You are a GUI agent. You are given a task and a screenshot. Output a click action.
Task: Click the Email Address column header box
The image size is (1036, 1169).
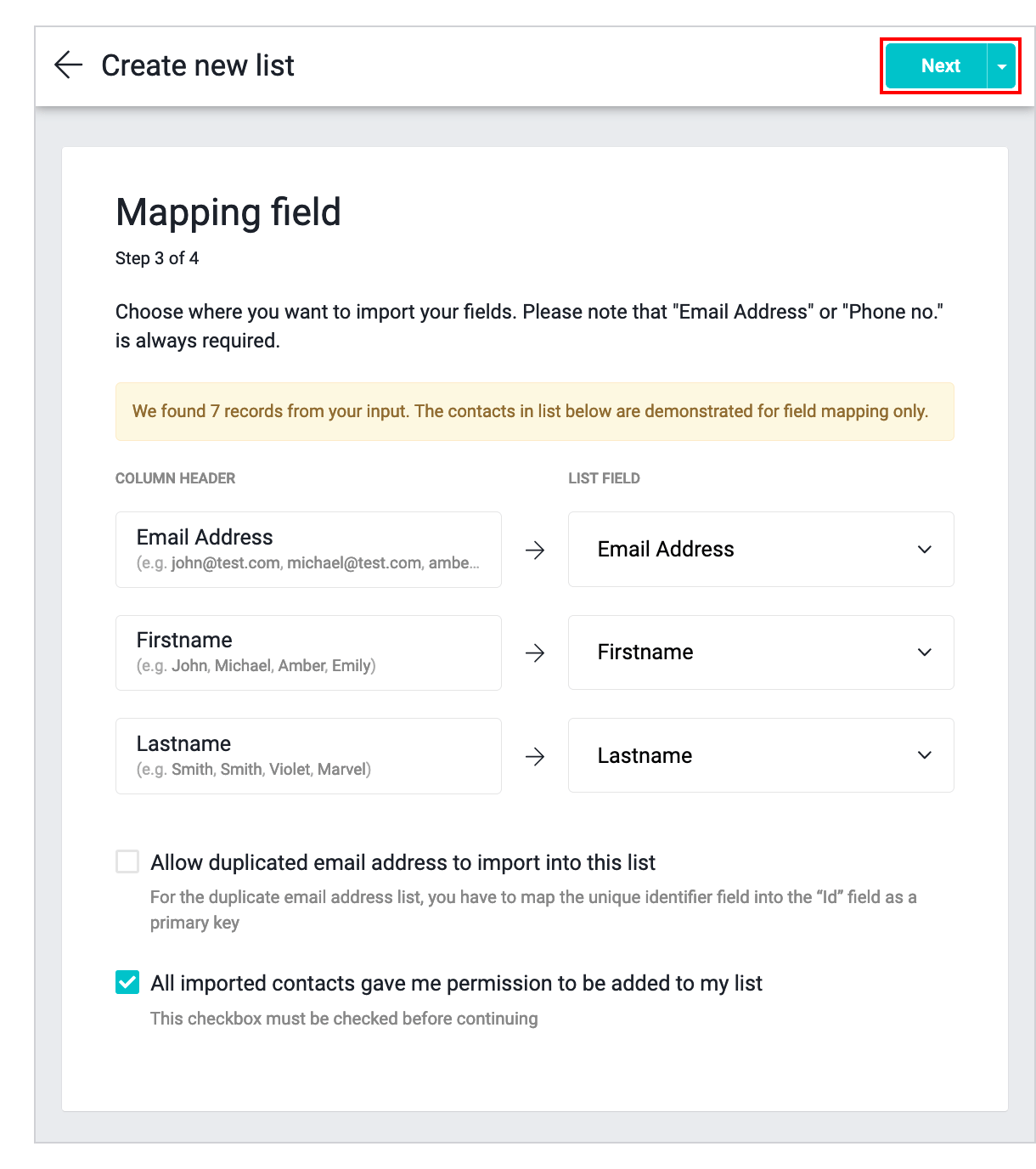308,550
